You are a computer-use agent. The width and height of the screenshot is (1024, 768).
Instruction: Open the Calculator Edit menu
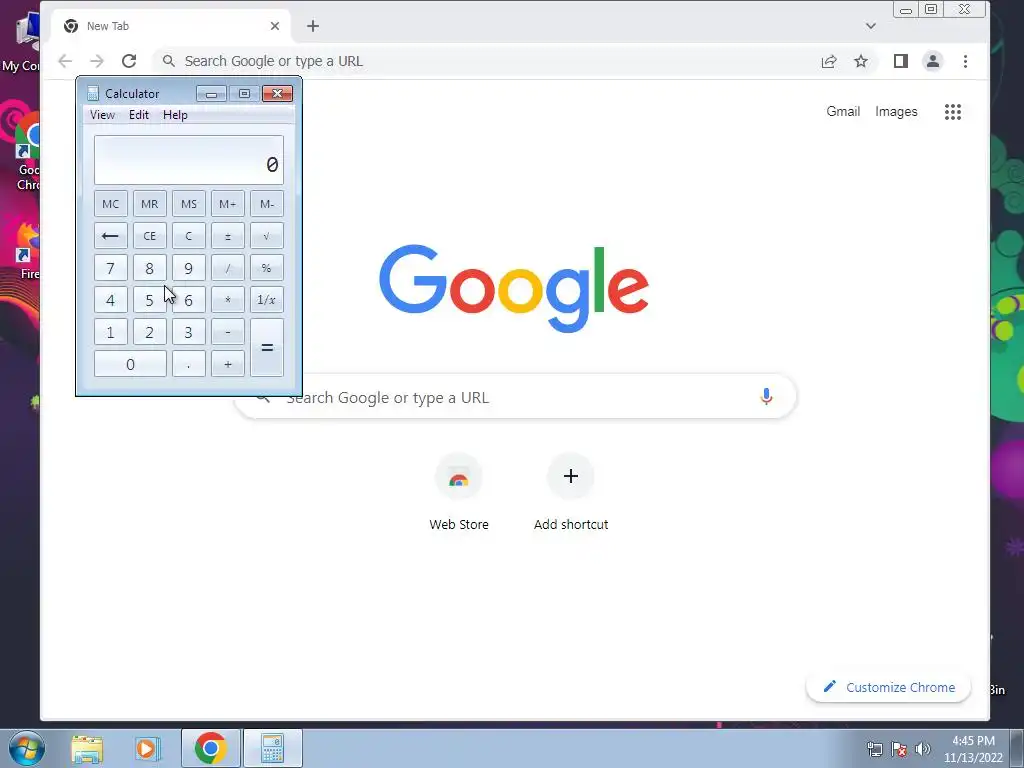click(x=138, y=115)
